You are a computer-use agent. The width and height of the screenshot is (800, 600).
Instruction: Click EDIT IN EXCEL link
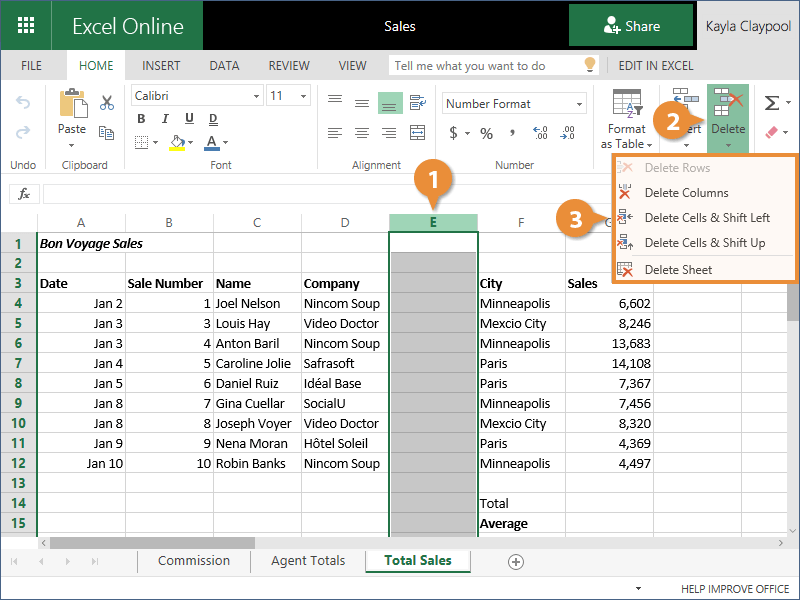(655, 66)
